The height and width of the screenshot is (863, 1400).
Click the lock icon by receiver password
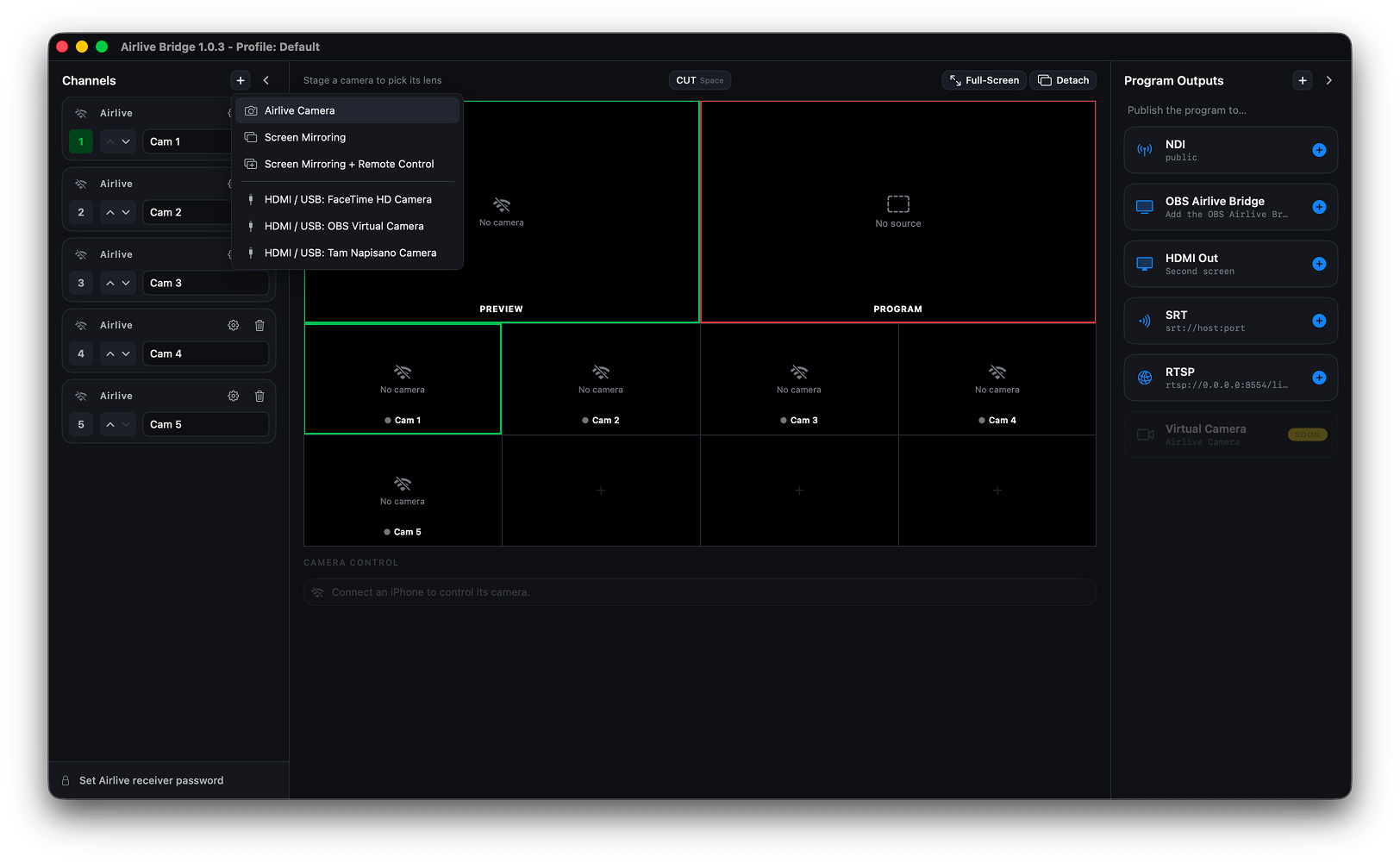click(66, 780)
